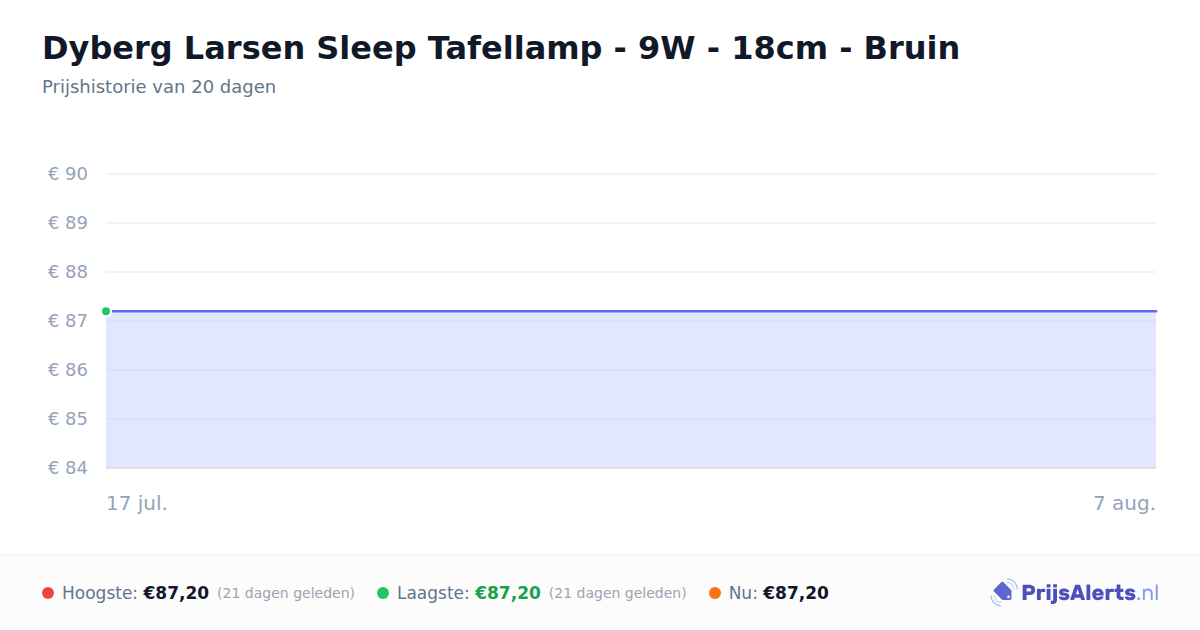Click the PrijsAlerts price tag logo icon
Image resolution: width=1200 pixels, height=630 pixels.
point(1003,593)
